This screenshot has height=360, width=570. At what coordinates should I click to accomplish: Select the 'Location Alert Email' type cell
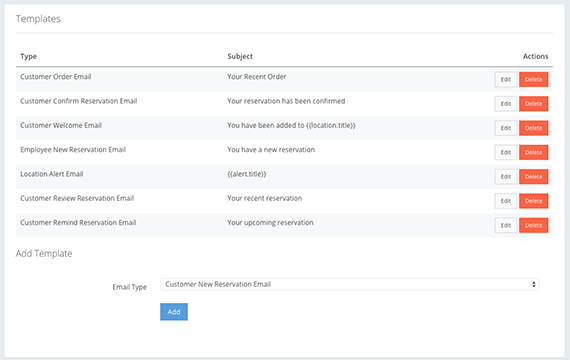(x=52, y=174)
